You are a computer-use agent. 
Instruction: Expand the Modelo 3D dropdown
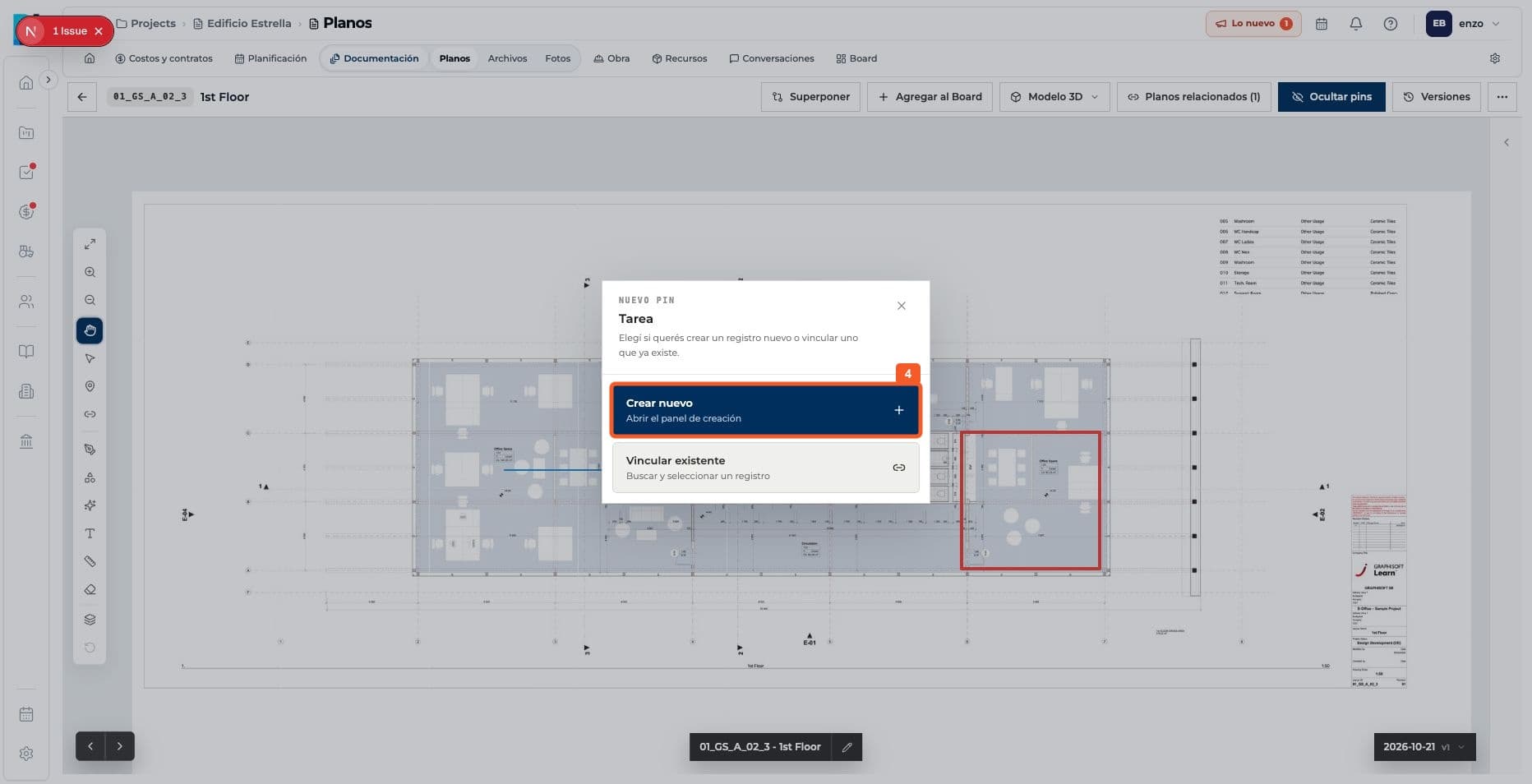(x=1054, y=97)
